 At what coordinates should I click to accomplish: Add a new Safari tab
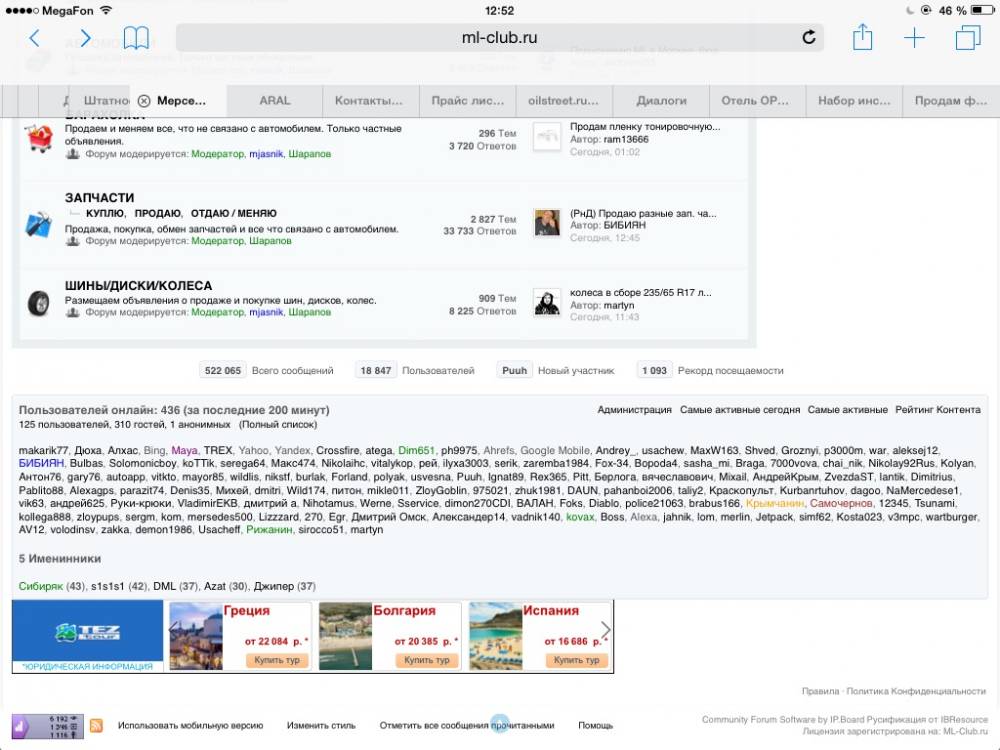pyautogui.click(x=914, y=38)
